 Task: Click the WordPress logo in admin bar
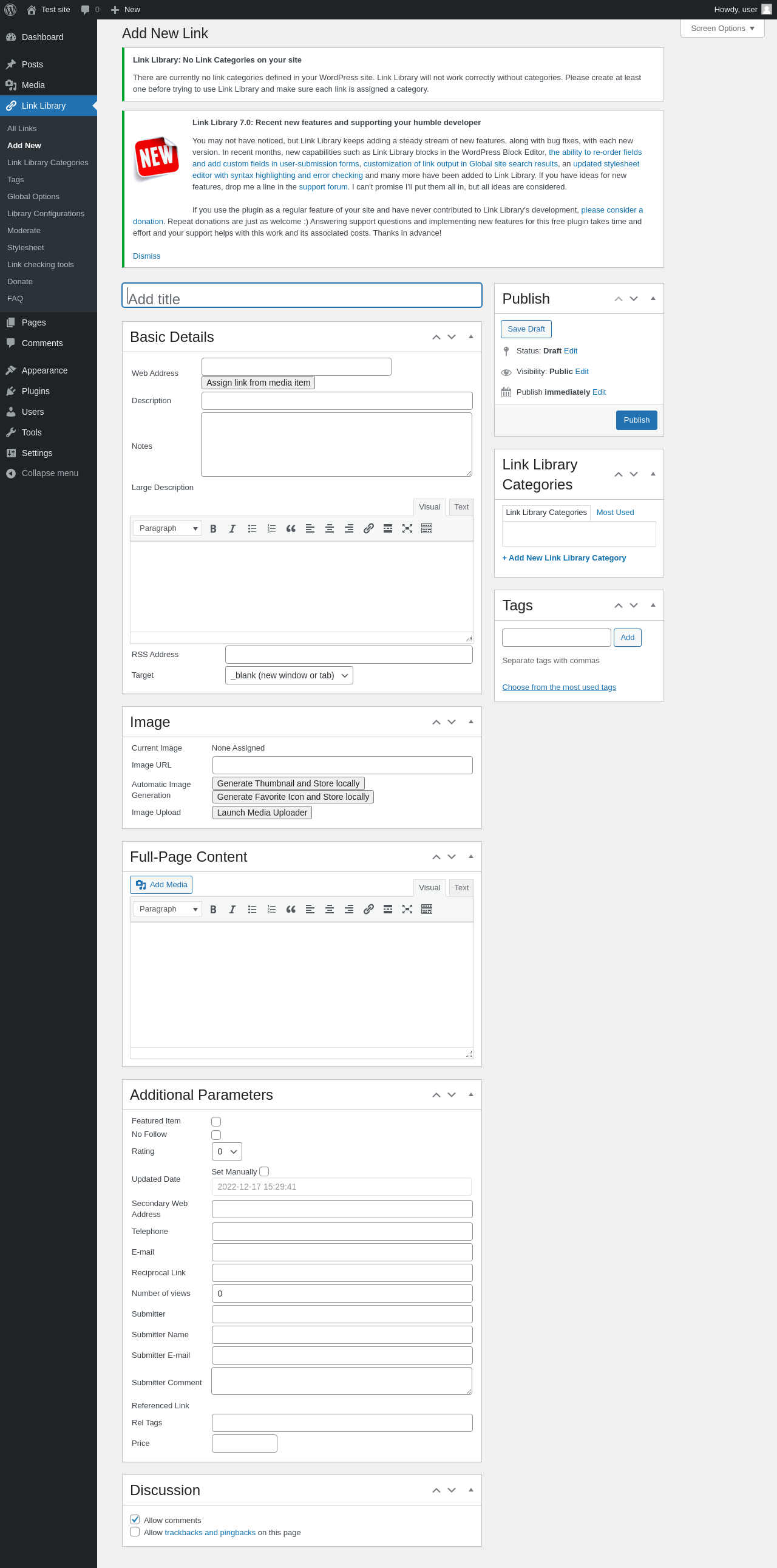click(x=10, y=10)
